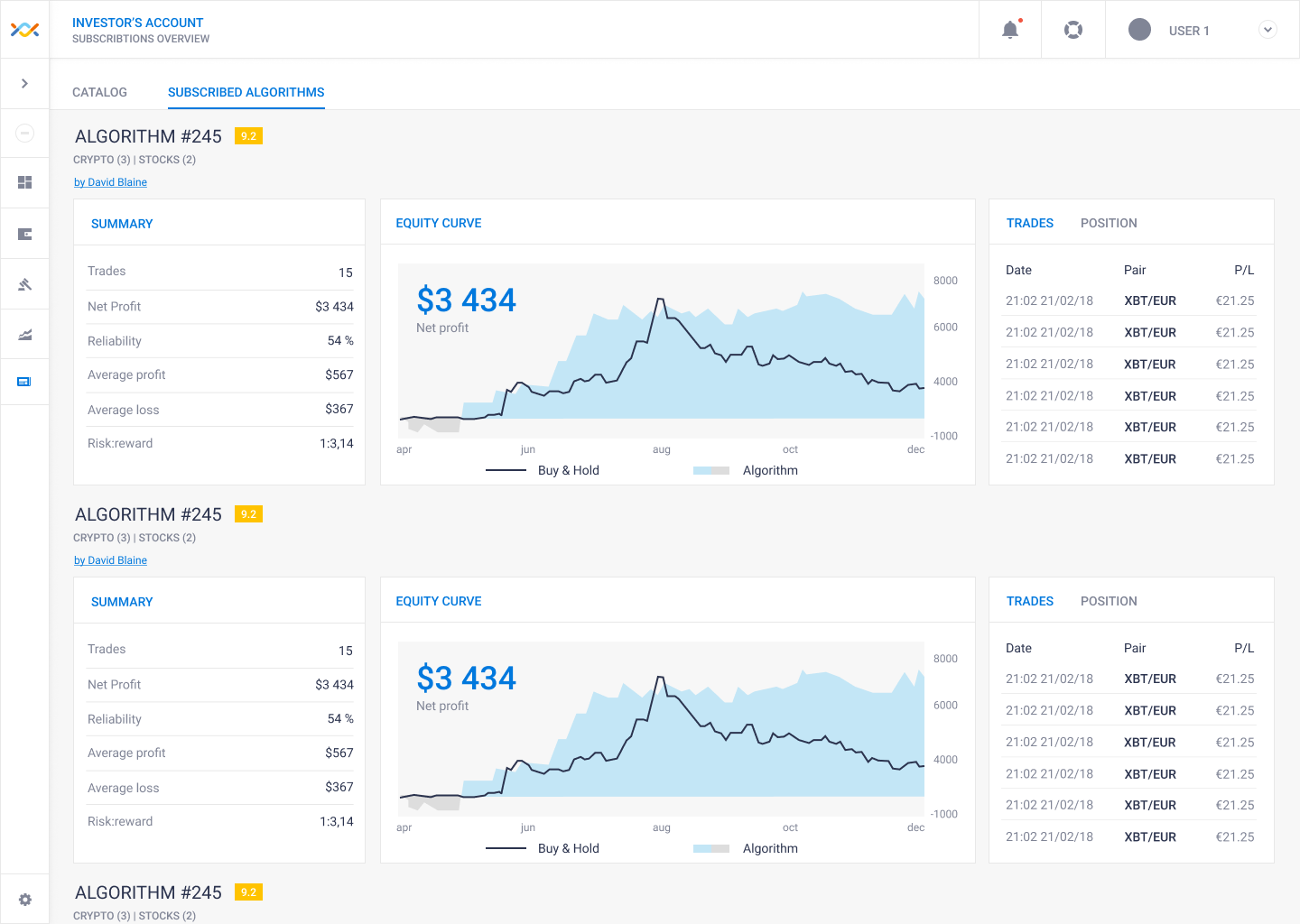Screen dimensions: 1300x924
Task: Click Average profit $567 value in top summary
Action: click(339, 374)
